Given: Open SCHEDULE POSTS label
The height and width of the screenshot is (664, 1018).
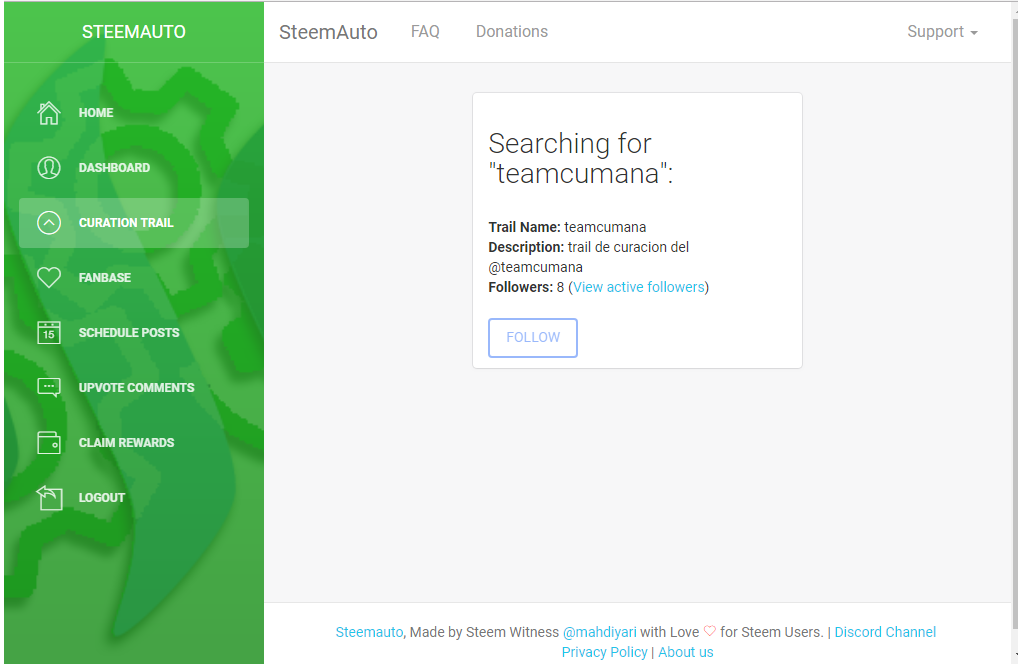Looking at the screenshot, I should tap(129, 332).
